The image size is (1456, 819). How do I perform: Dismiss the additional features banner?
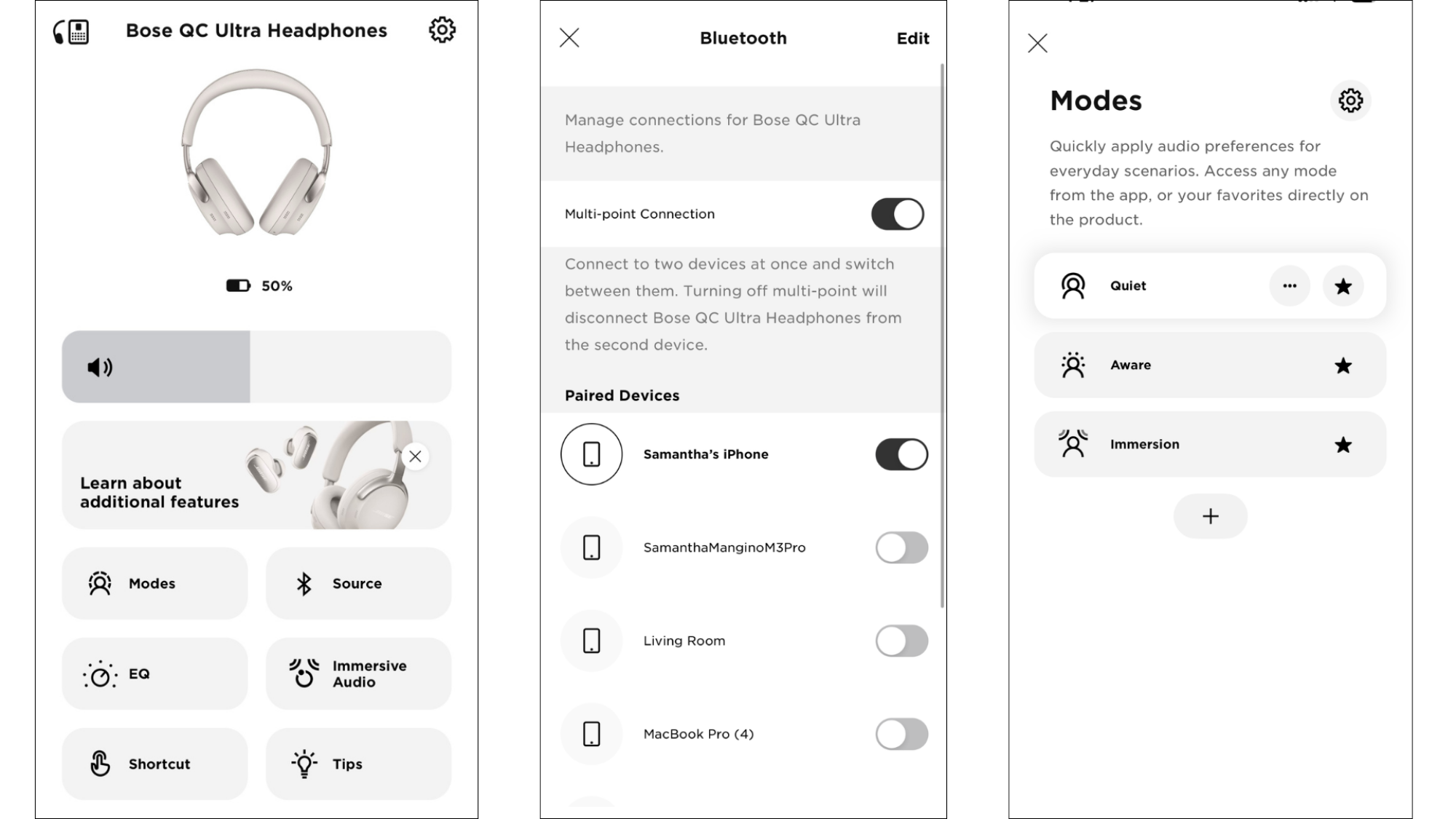tap(414, 456)
